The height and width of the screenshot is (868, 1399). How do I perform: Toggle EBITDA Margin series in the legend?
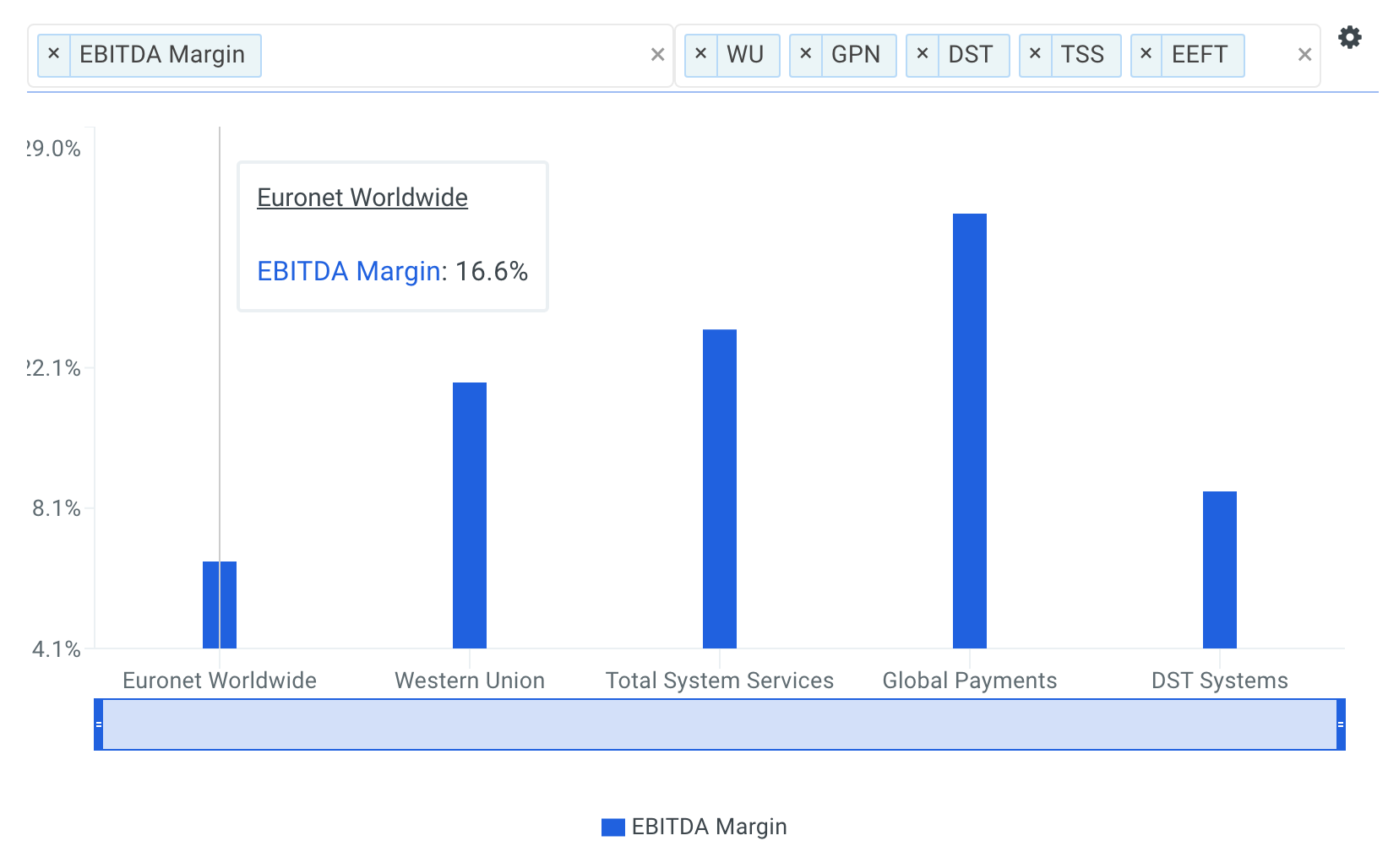[x=694, y=827]
